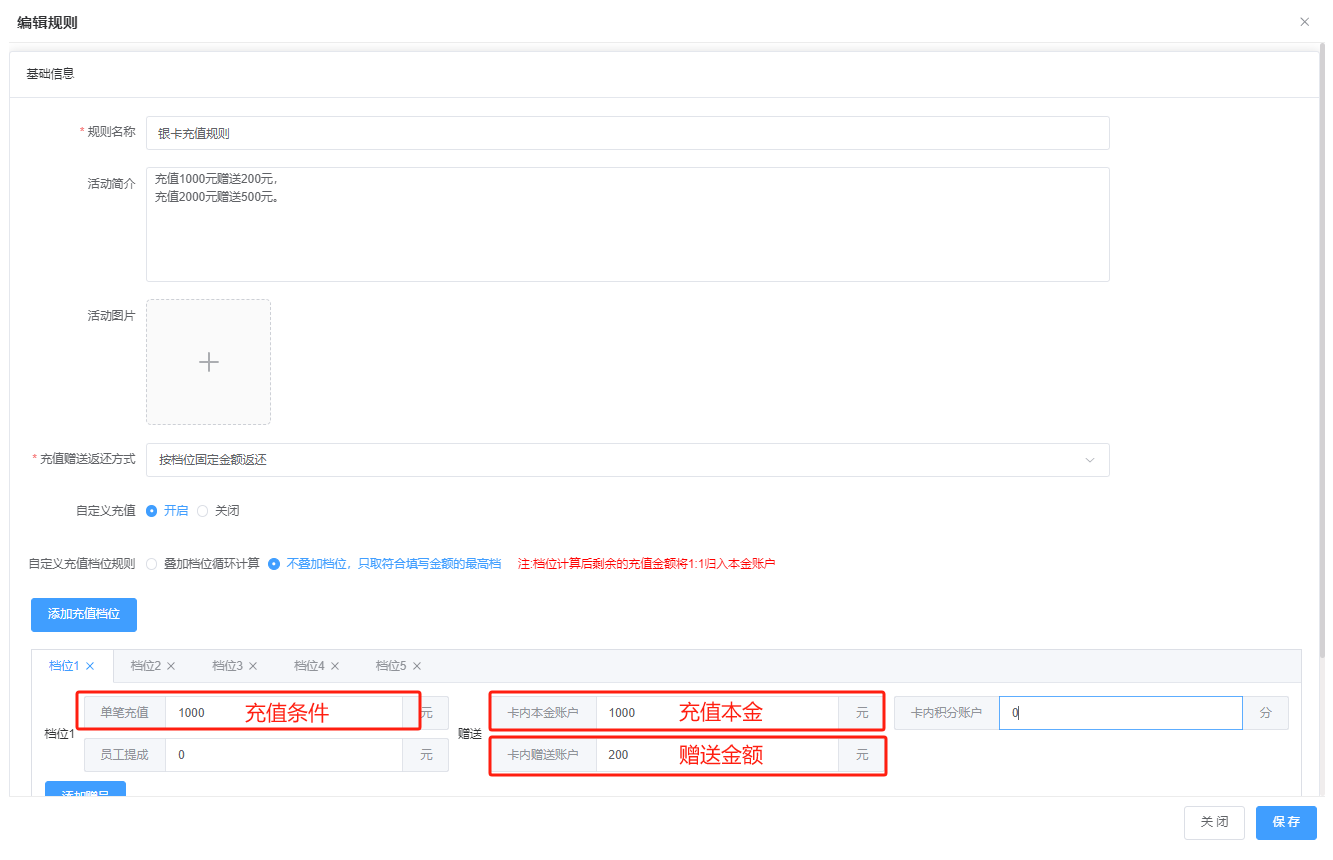
Task: Close the 编辑规则 dialog with the X icon
Action: click(1304, 22)
